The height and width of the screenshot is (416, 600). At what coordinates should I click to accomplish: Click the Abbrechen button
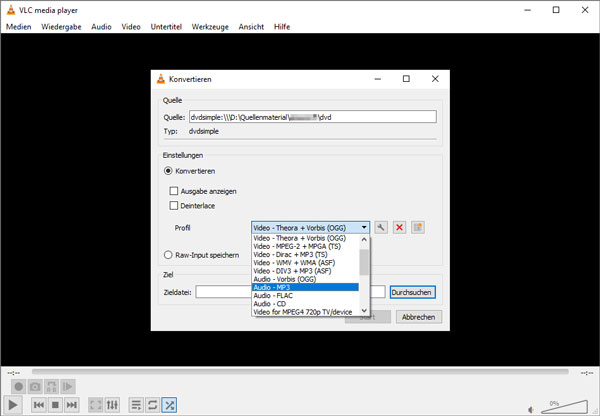point(419,317)
